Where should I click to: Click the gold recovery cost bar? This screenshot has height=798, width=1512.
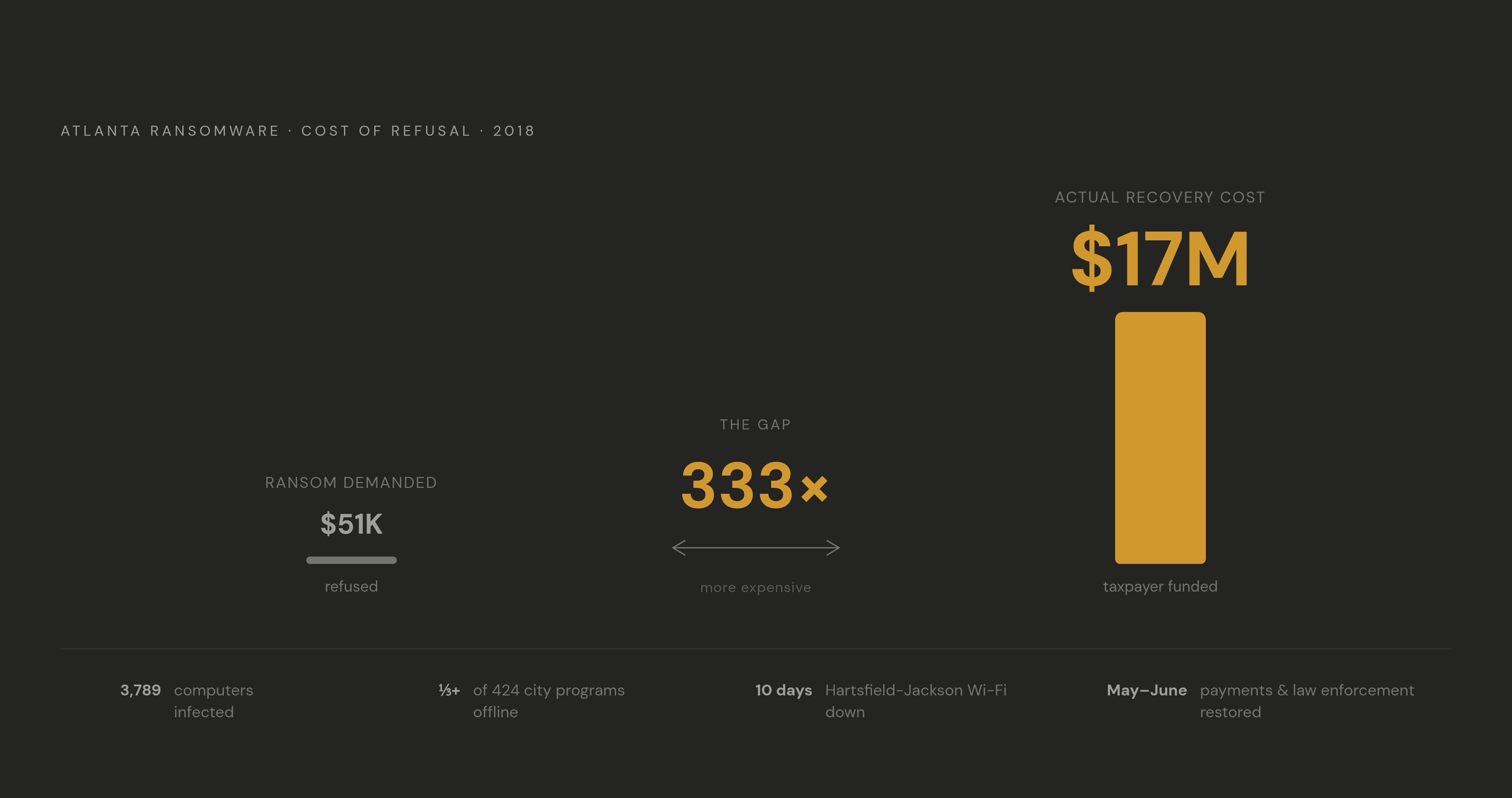[1160, 438]
